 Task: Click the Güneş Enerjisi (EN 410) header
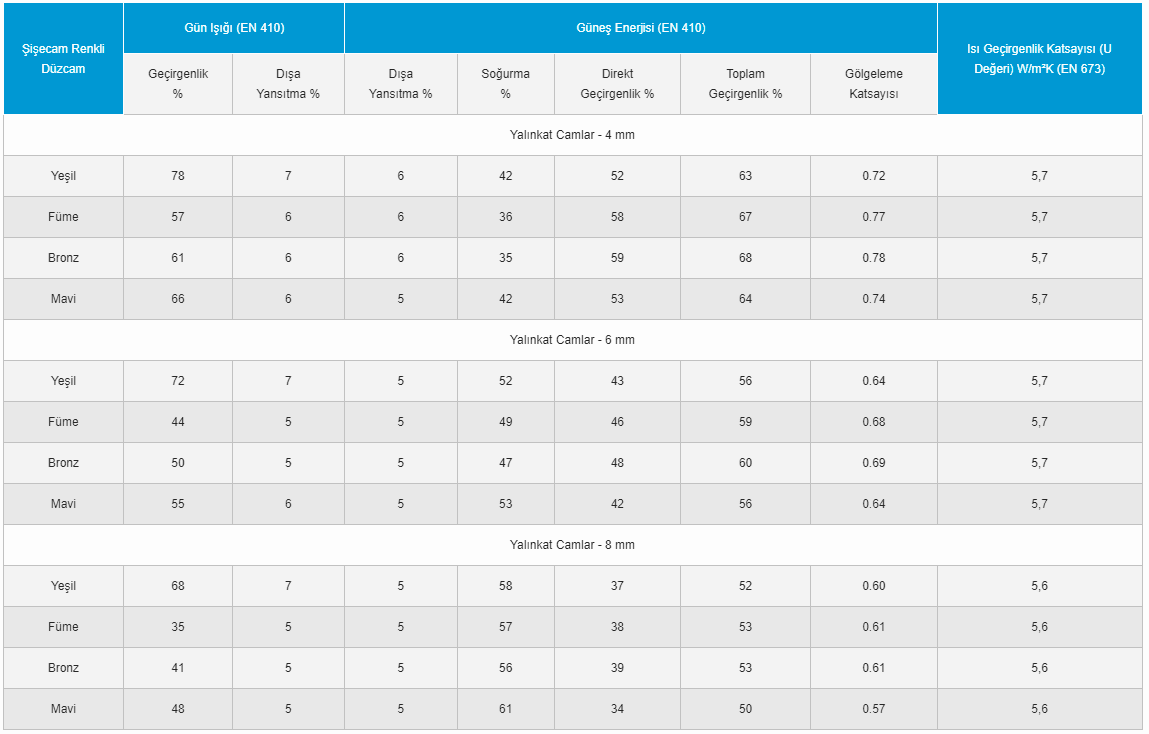(x=641, y=28)
